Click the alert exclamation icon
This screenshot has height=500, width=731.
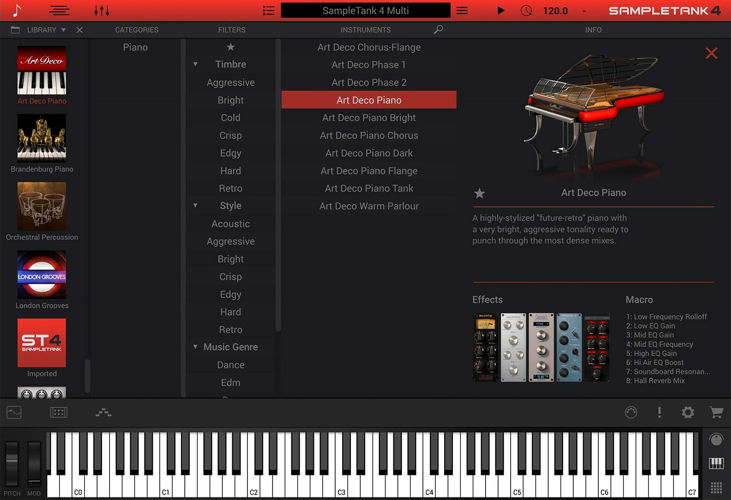pos(659,412)
